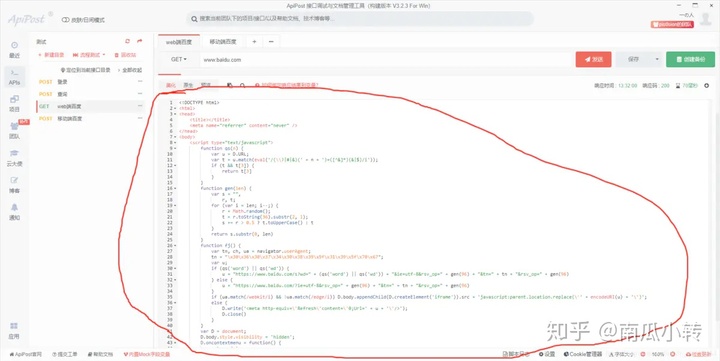Open 设置 settings in the status bar
The image size is (720, 361).
coord(547,355)
